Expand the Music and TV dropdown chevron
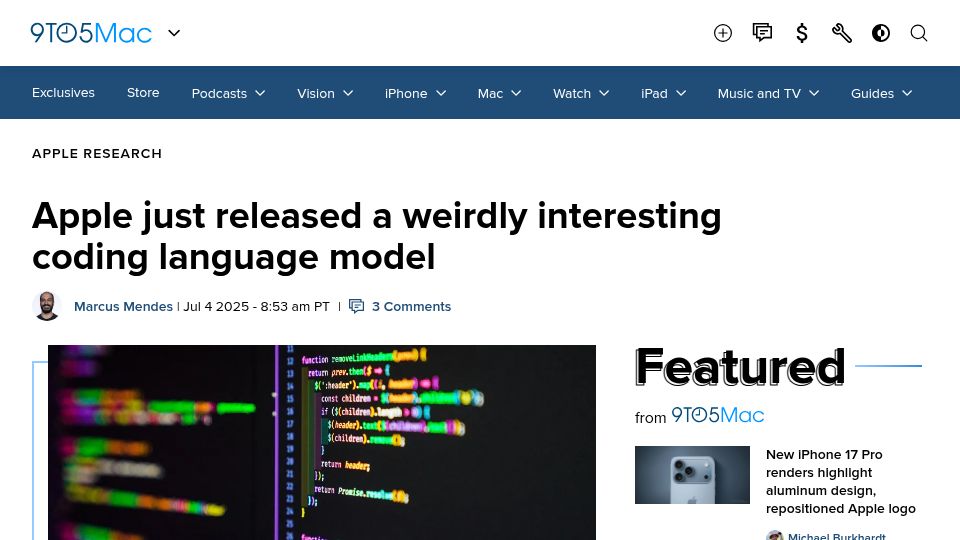The height and width of the screenshot is (540, 960). pos(814,93)
